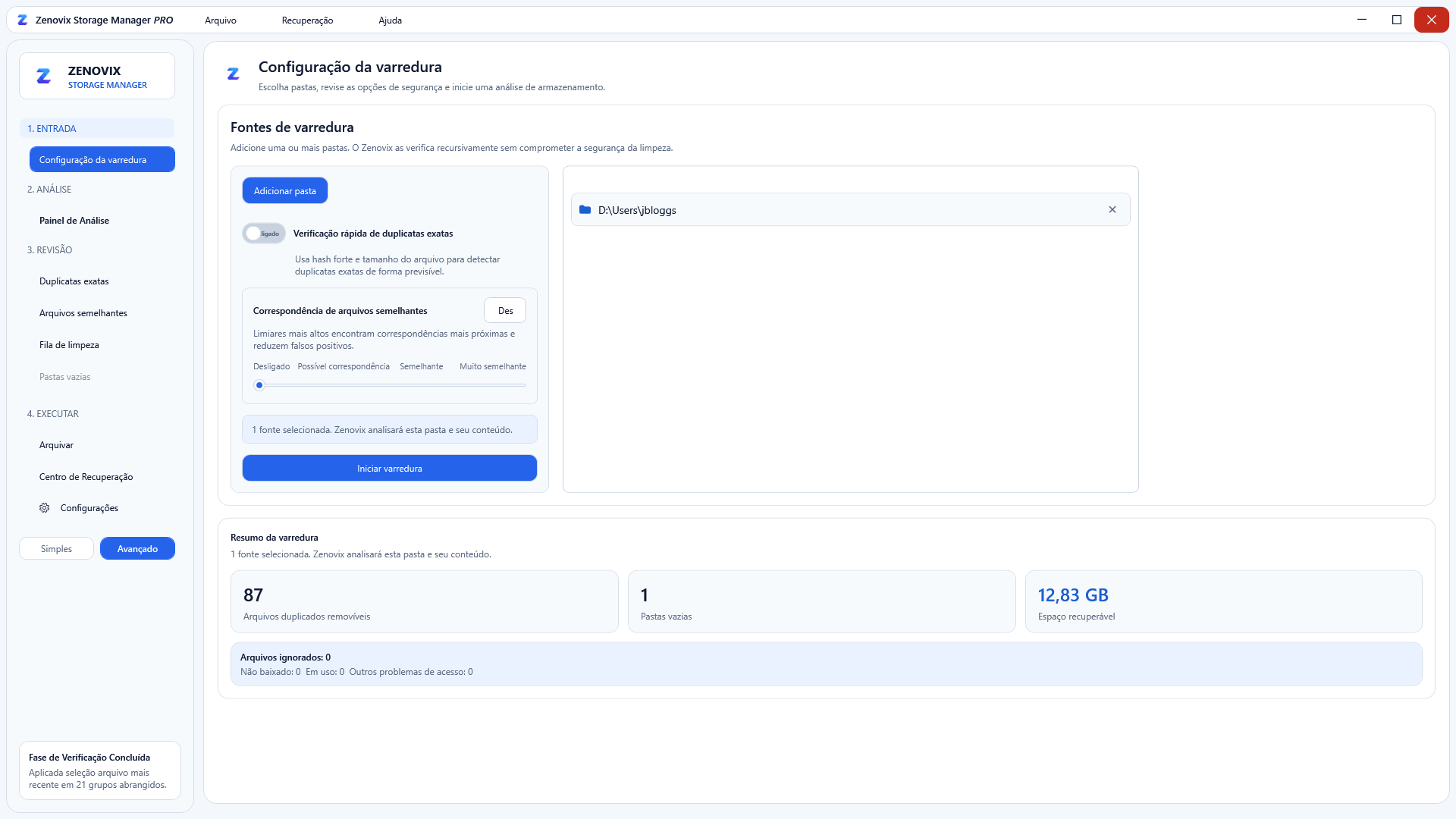The height and width of the screenshot is (819, 1456).
Task: Go to Centro de Recuperação
Action: [86, 477]
